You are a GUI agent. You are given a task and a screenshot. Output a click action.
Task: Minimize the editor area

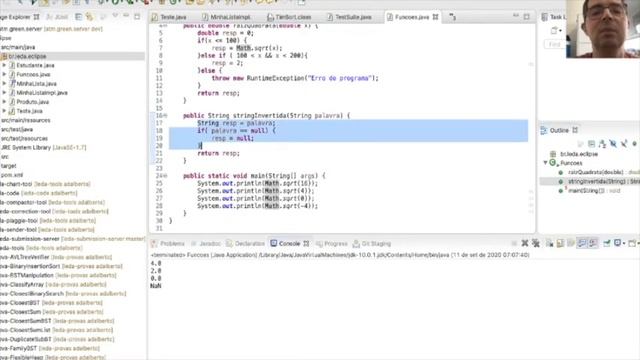pyautogui.click(x=516, y=16)
